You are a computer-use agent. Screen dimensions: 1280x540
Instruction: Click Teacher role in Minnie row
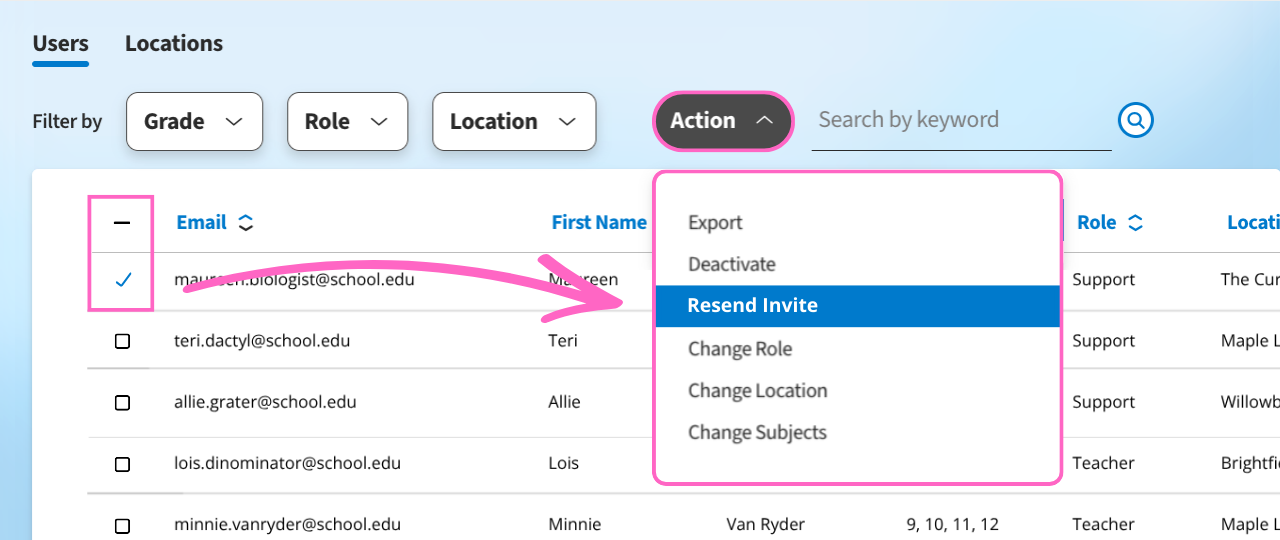click(x=1103, y=525)
